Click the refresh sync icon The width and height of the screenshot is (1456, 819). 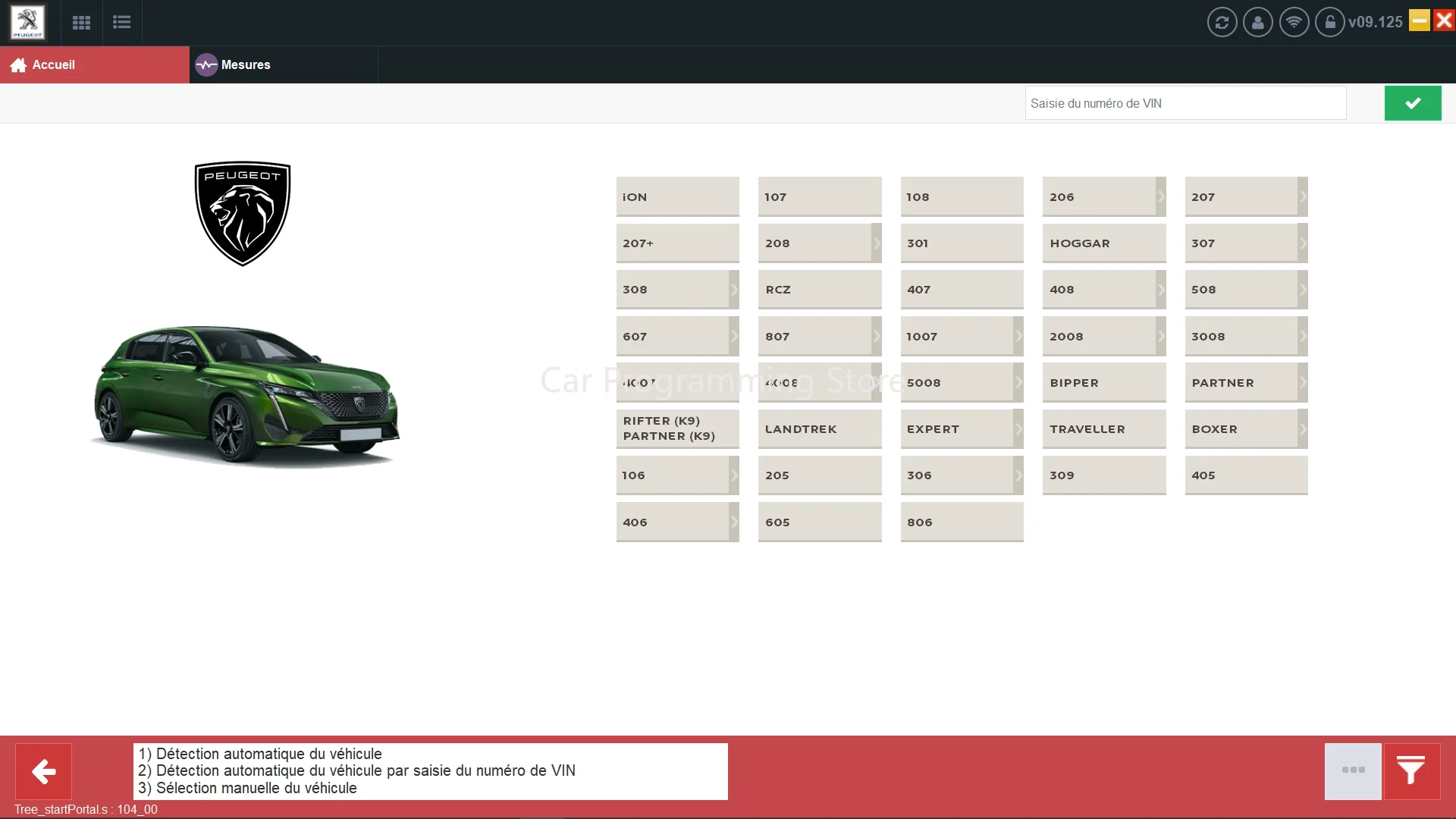click(1222, 22)
